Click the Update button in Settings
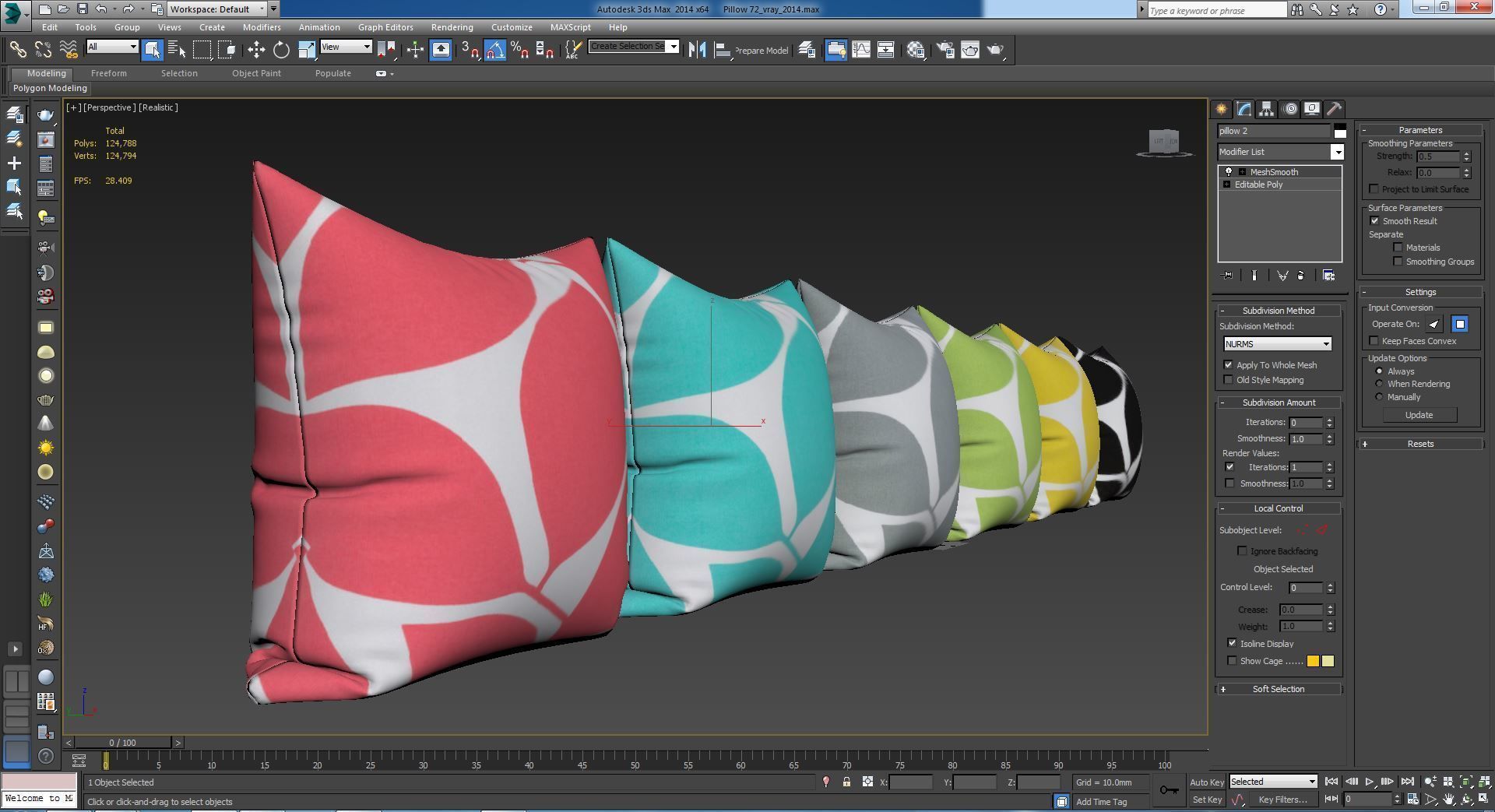1495x812 pixels. [x=1419, y=415]
